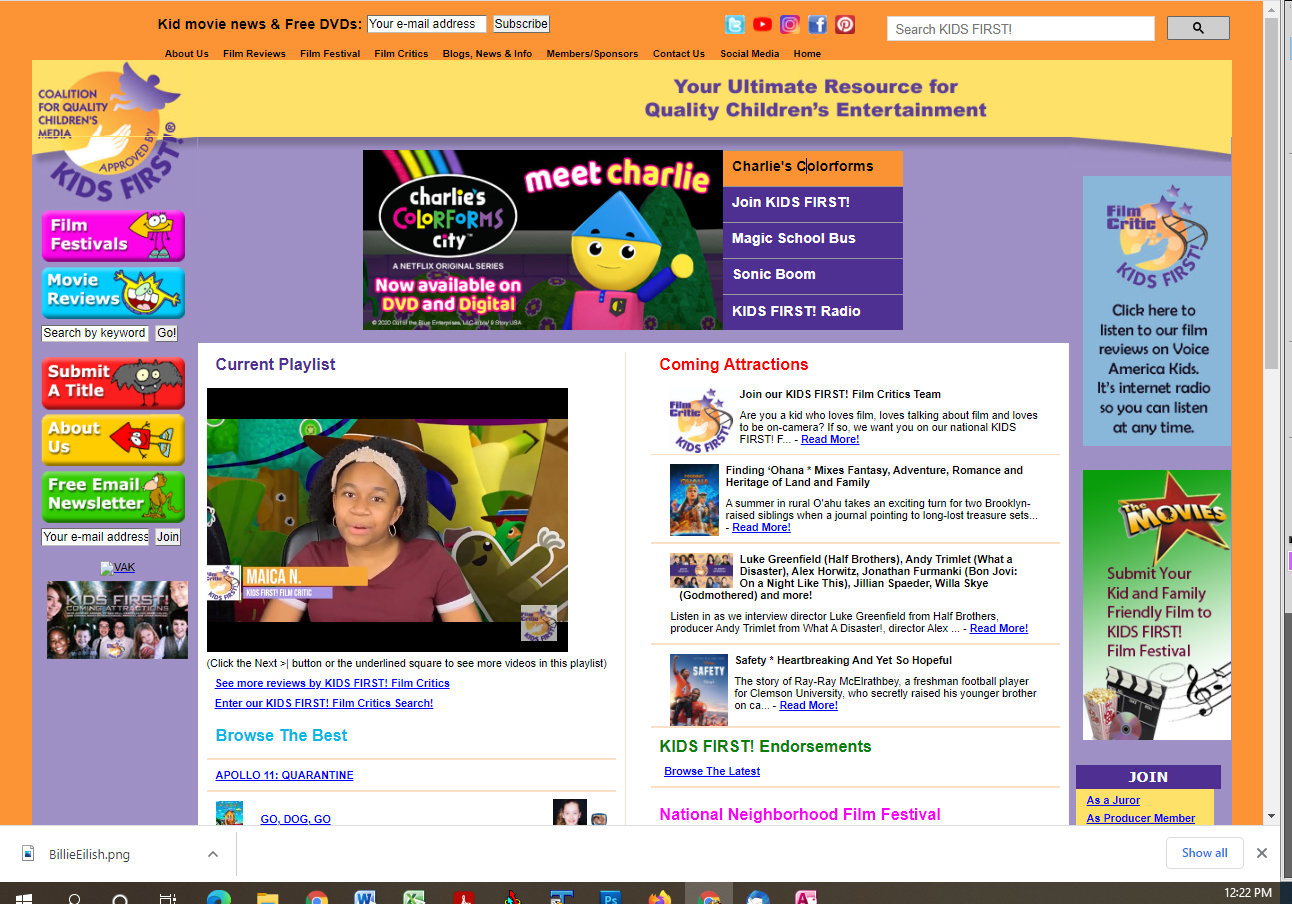Click Show all downloads button
The image size is (1292, 904).
[x=1204, y=853]
